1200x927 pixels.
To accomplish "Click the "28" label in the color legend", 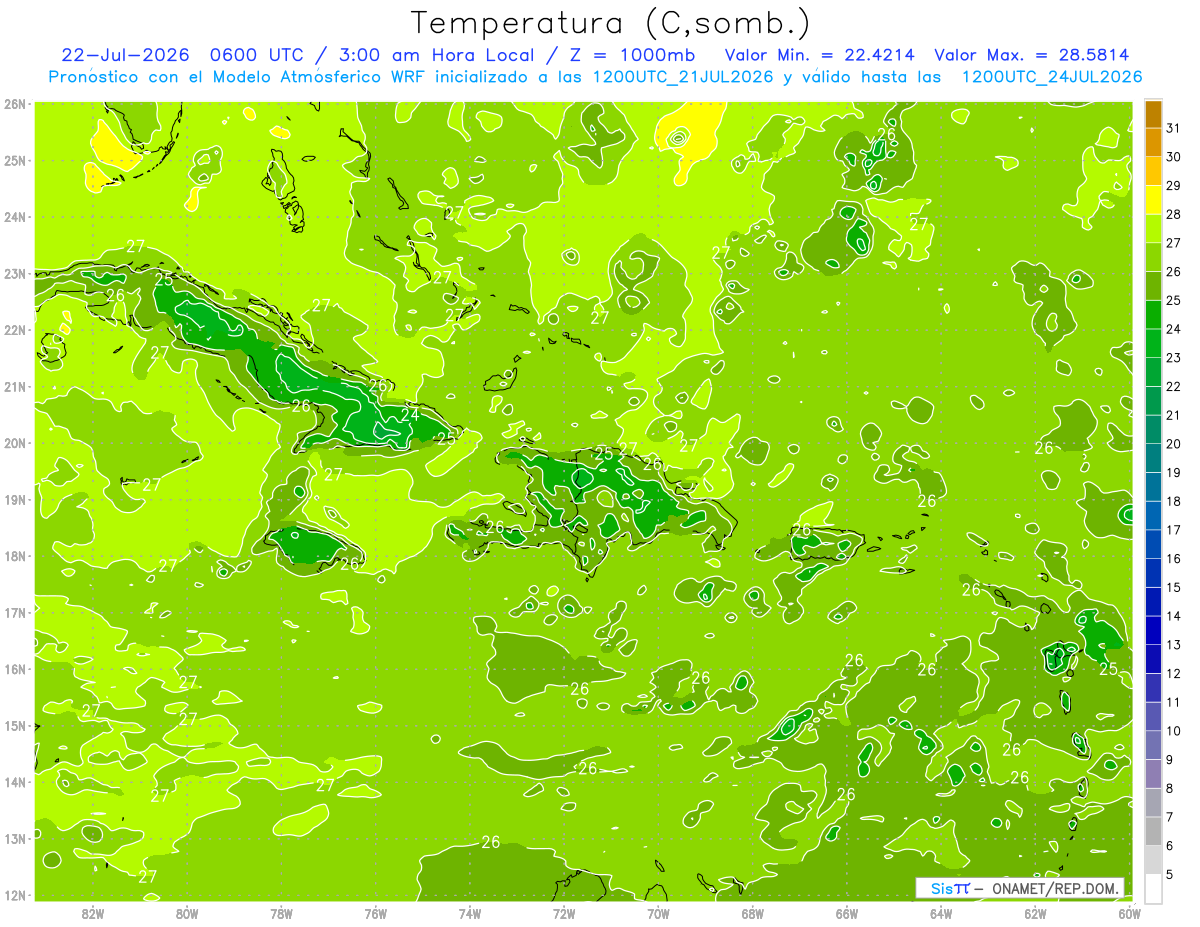I will (x=1174, y=214).
